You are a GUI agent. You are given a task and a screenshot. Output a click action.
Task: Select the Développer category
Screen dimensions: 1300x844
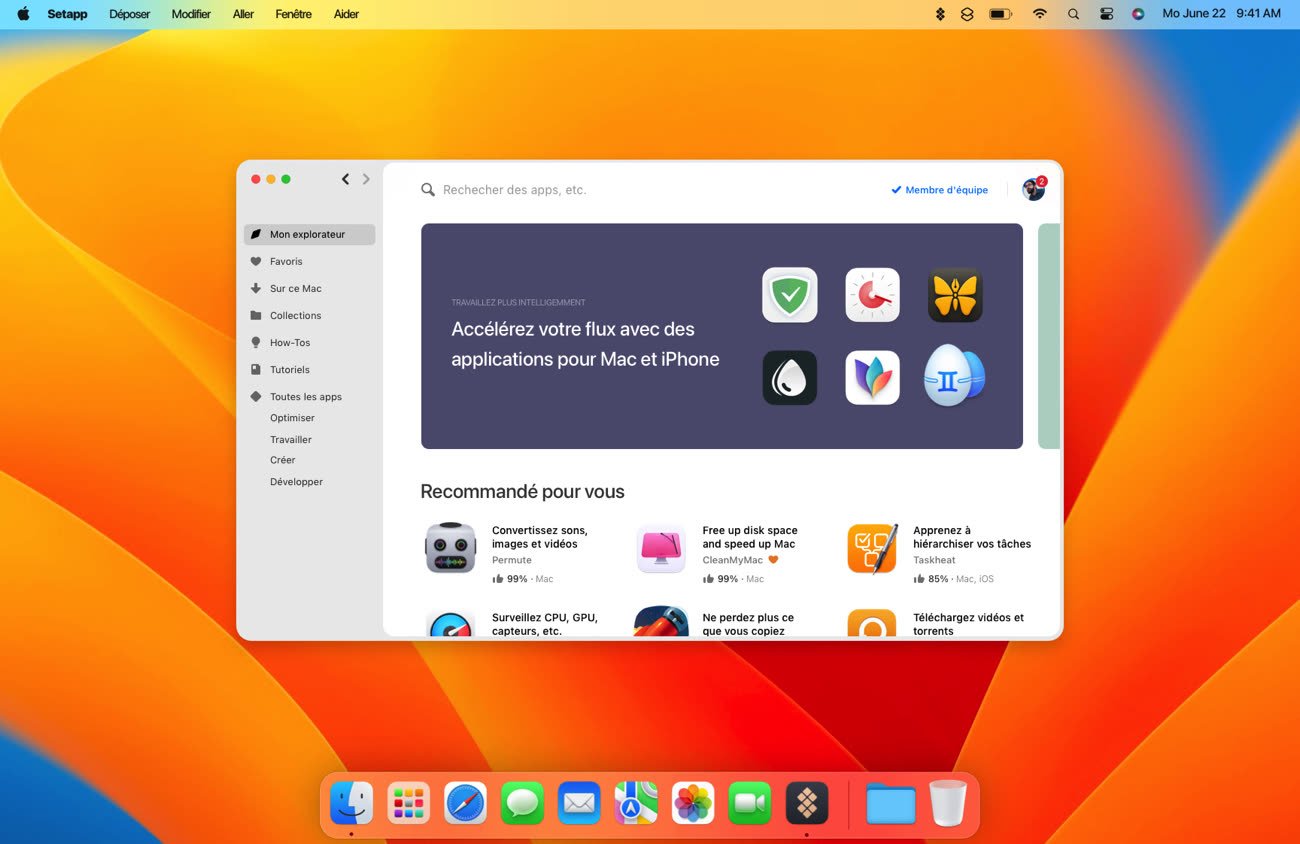[x=296, y=482]
